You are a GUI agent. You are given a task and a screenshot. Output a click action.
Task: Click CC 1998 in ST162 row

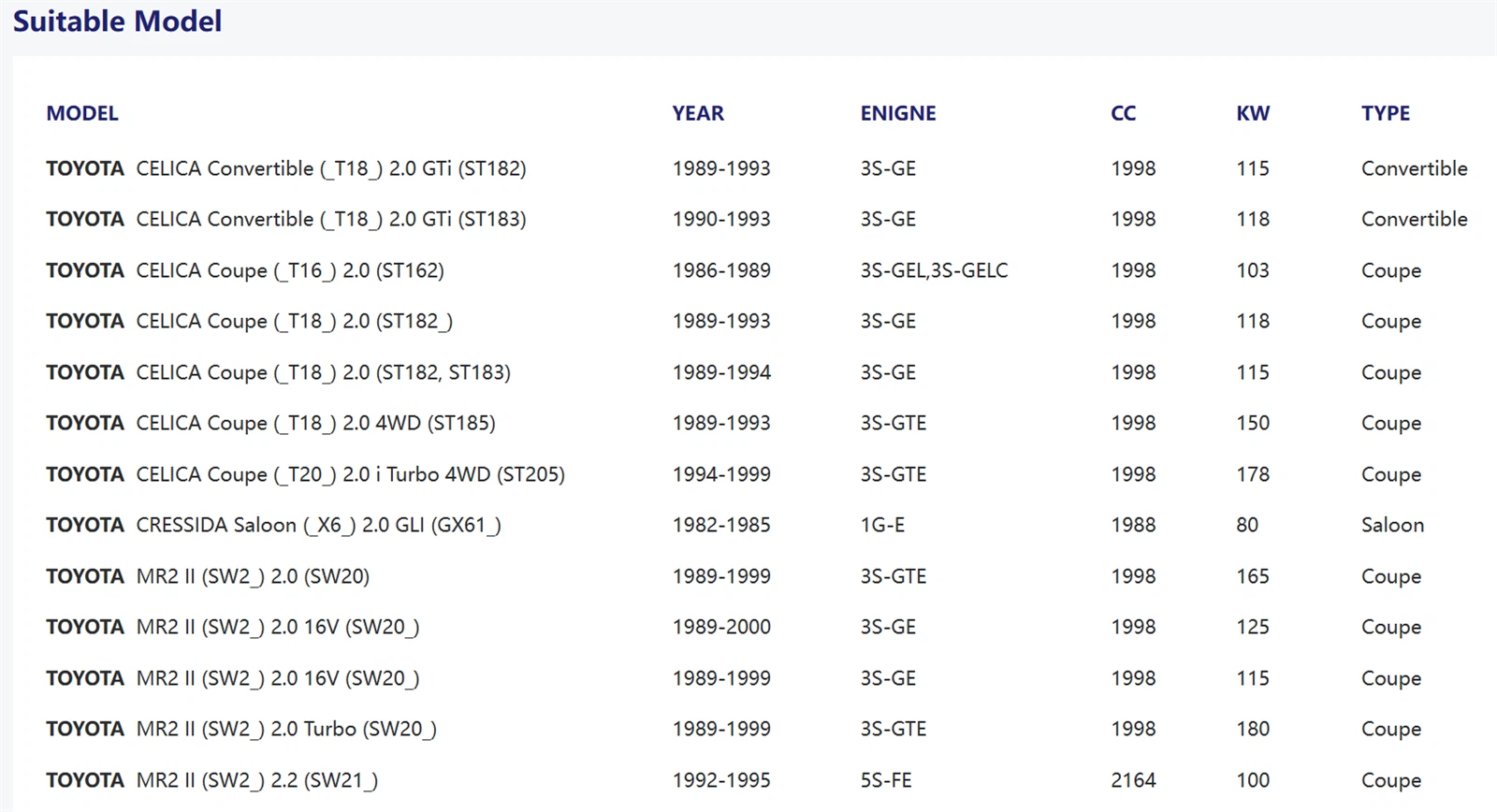[1133, 270]
